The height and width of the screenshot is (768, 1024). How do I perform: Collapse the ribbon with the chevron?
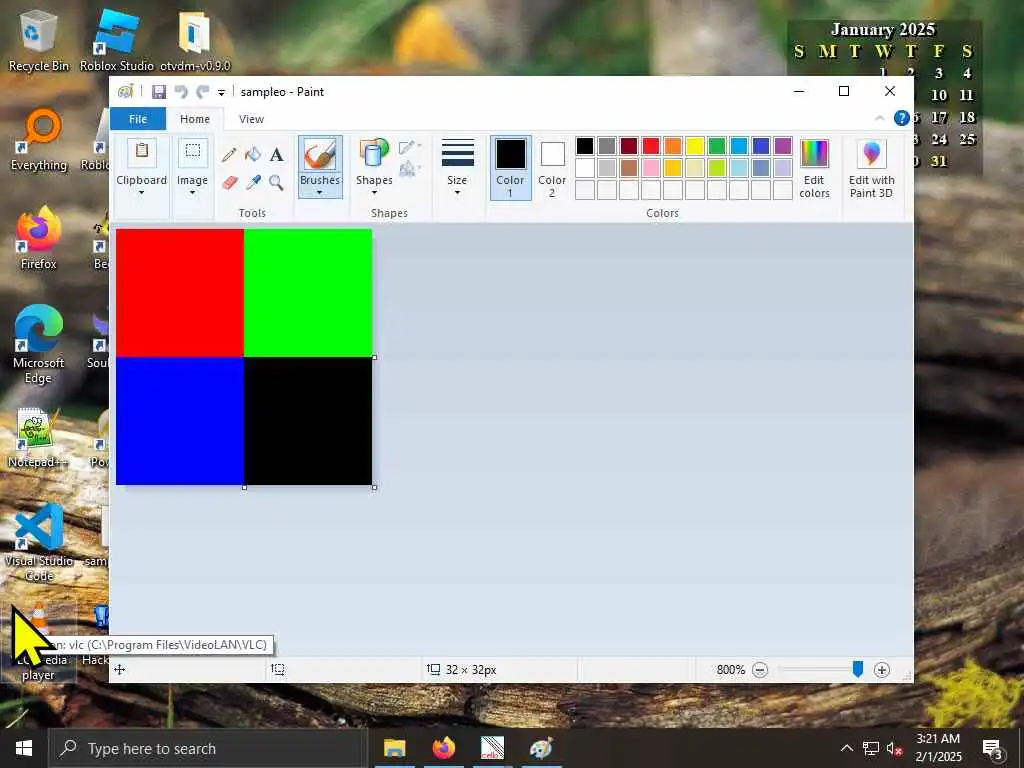(880, 118)
